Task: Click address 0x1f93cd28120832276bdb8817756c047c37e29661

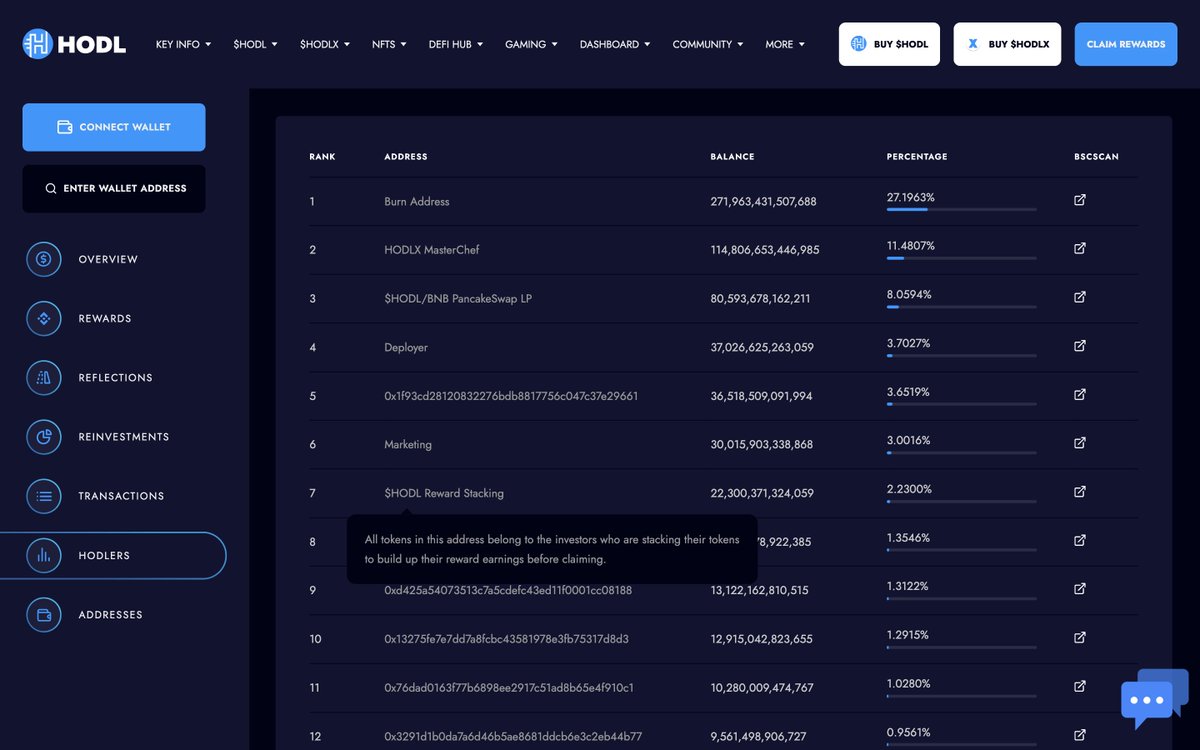Action: point(511,396)
